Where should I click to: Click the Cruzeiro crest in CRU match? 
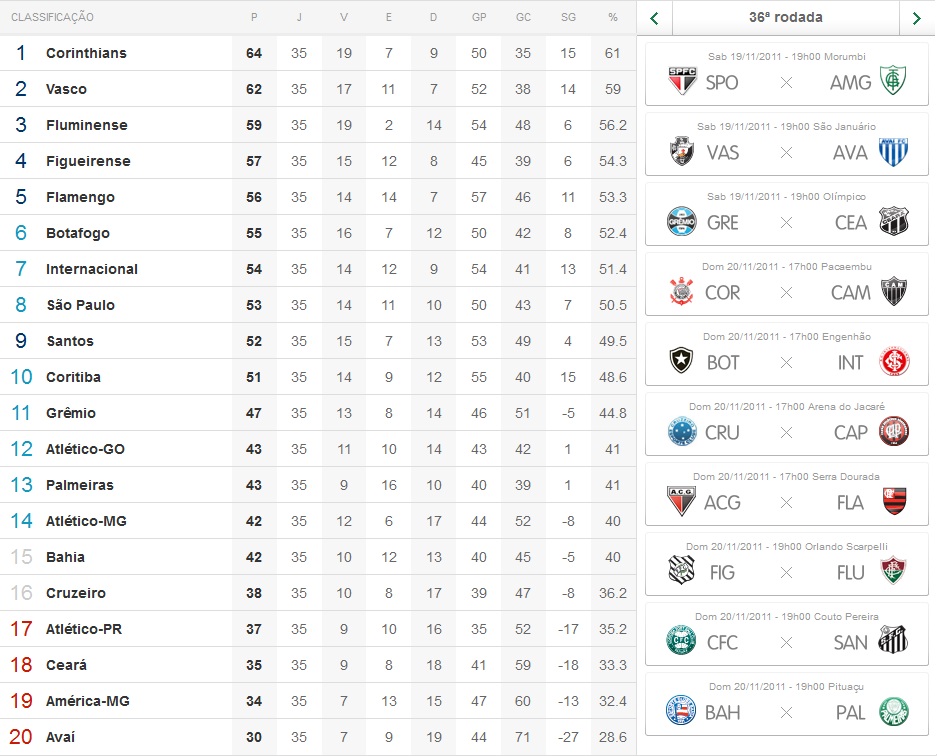coord(682,431)
